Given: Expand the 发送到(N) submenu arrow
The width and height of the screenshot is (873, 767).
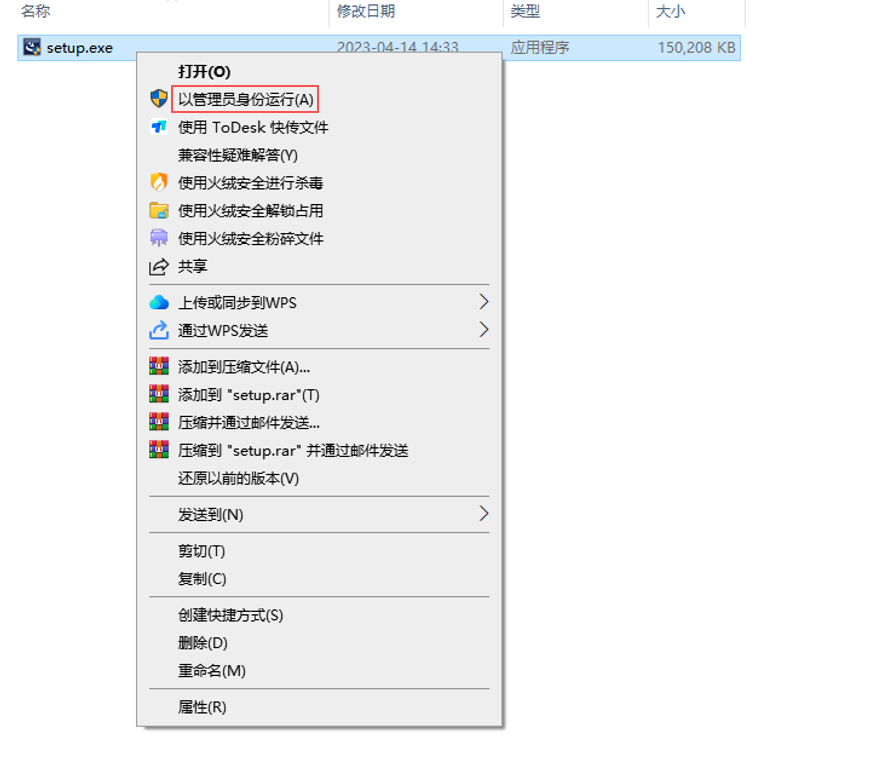Looking at the screenshot, I should (483, 514).
